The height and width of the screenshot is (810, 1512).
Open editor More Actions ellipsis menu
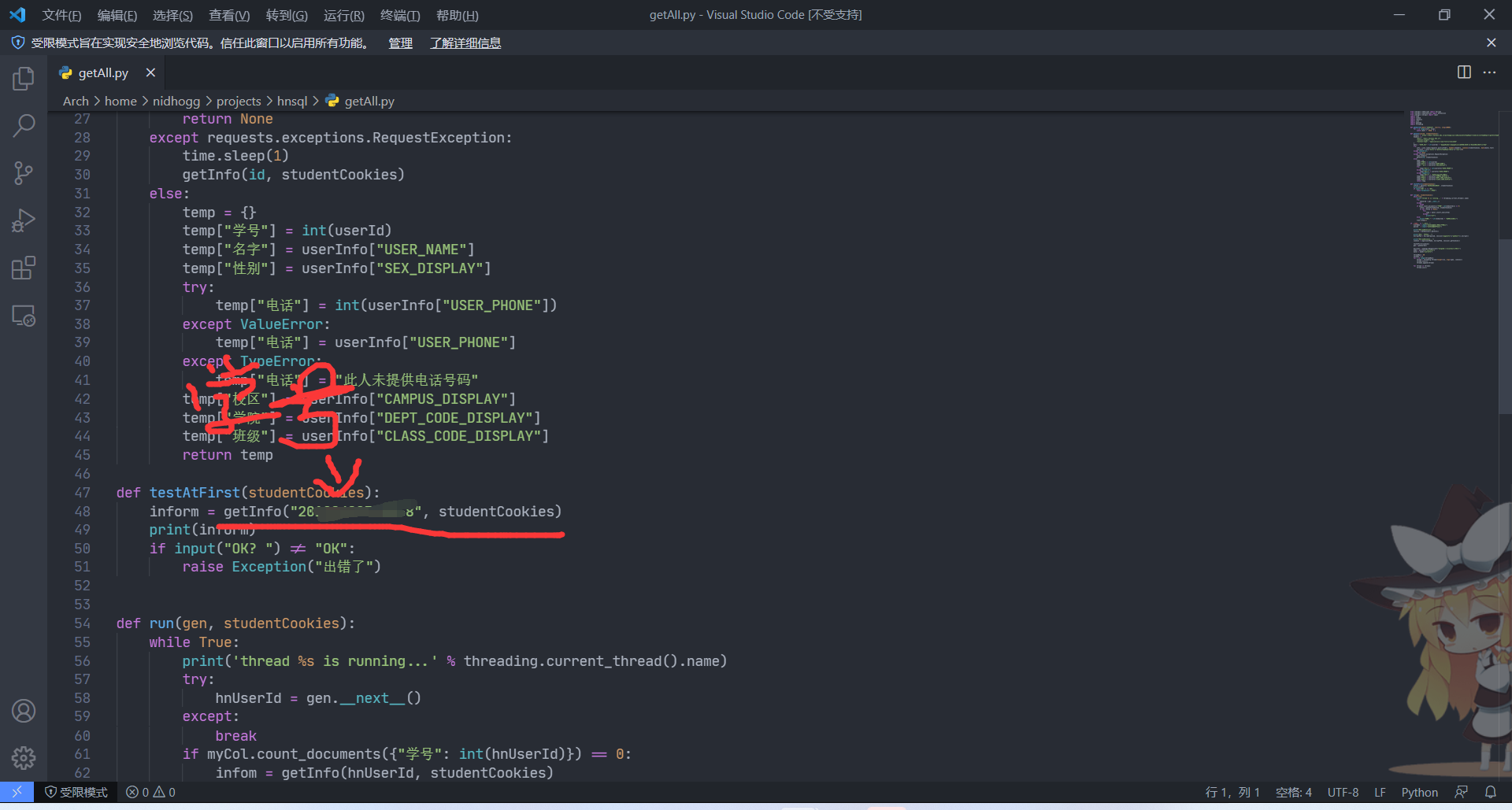pyautogui.click(x=1489, y=72)
